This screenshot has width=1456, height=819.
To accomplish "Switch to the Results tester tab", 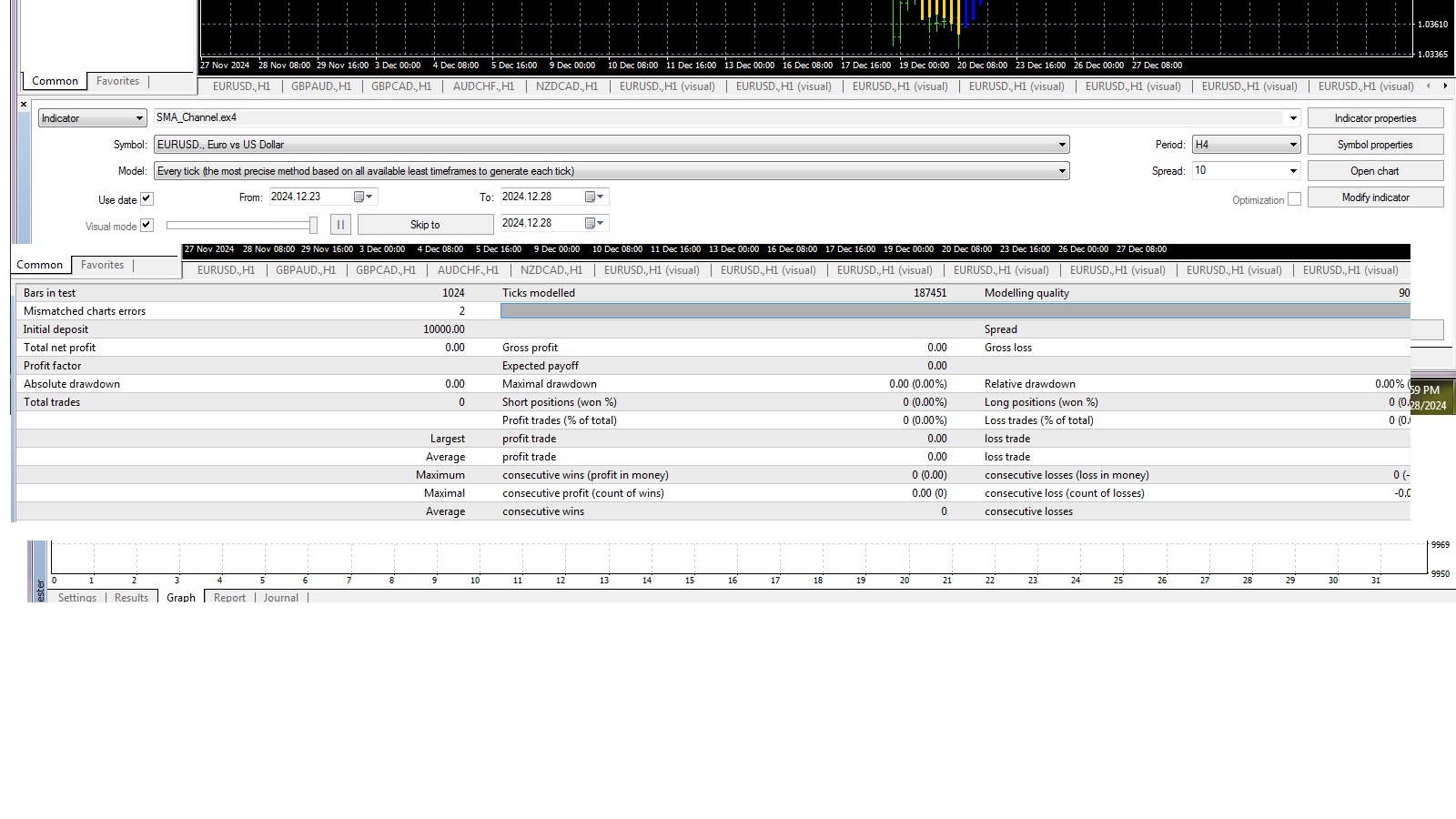I will [x=131, y=598].
